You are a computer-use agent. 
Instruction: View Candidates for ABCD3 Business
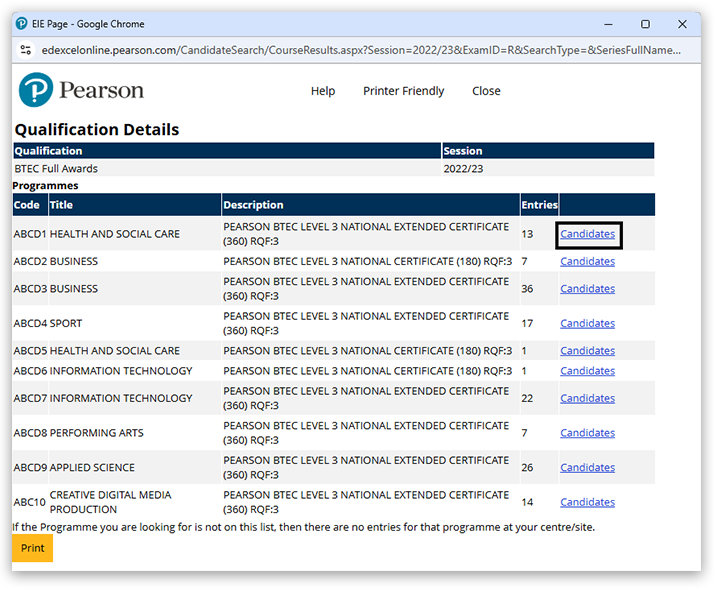pos(587,289)
